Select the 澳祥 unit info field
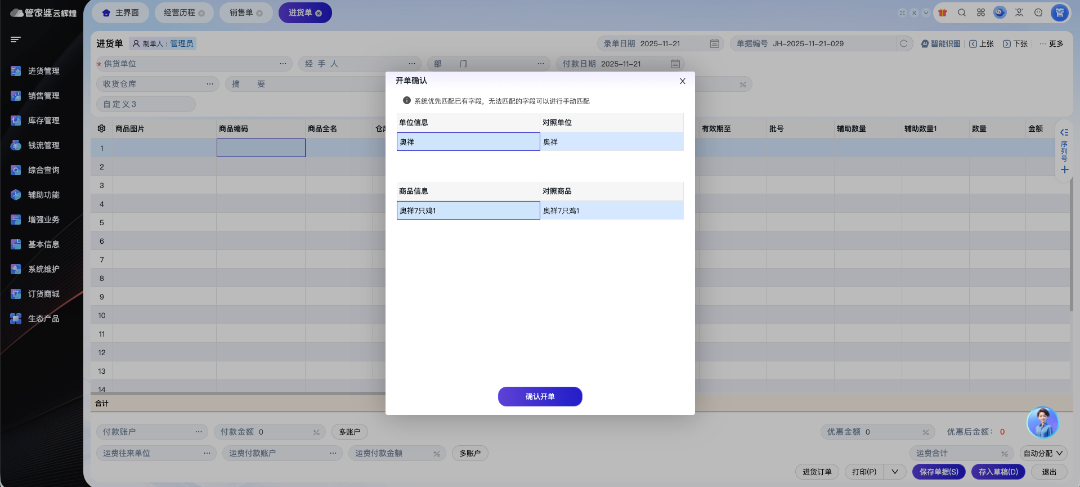This screenshot has width=1080, height=487. 468,142
